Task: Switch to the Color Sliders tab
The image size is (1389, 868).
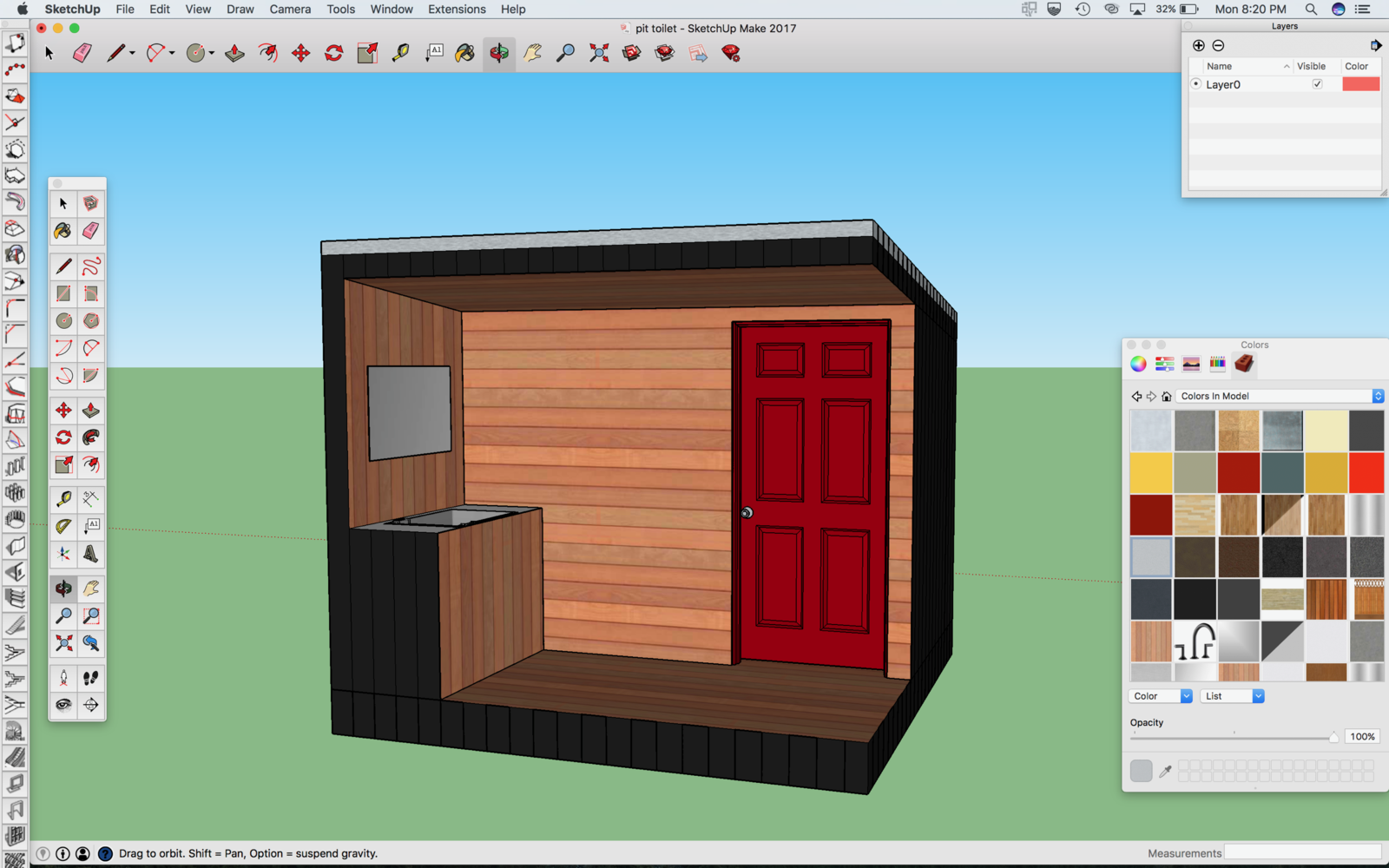Action: [x=1163, y=363]
